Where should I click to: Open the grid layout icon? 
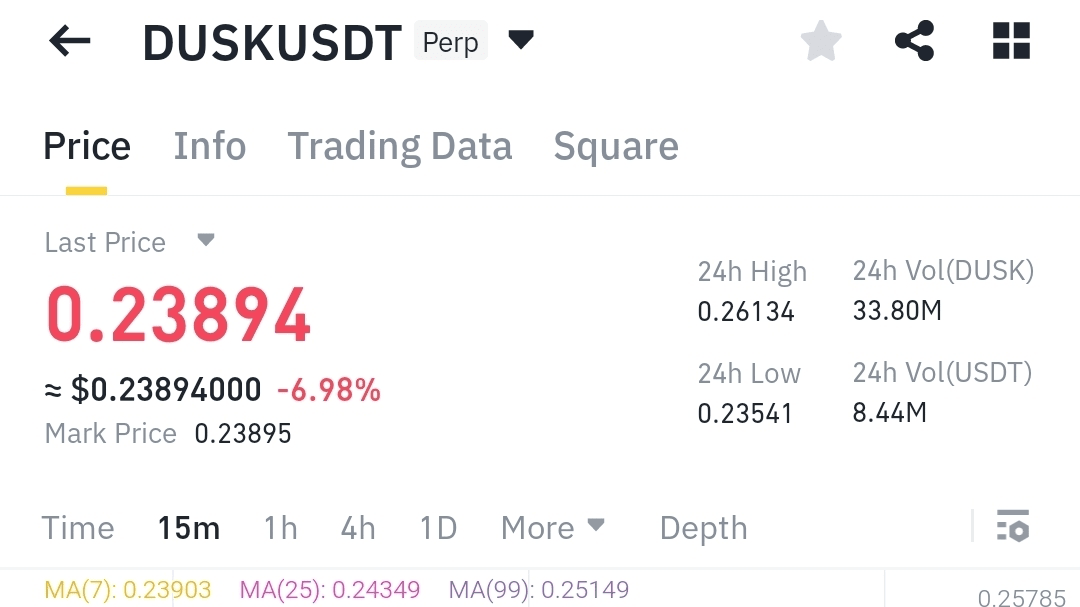[x=1010, y=42]
